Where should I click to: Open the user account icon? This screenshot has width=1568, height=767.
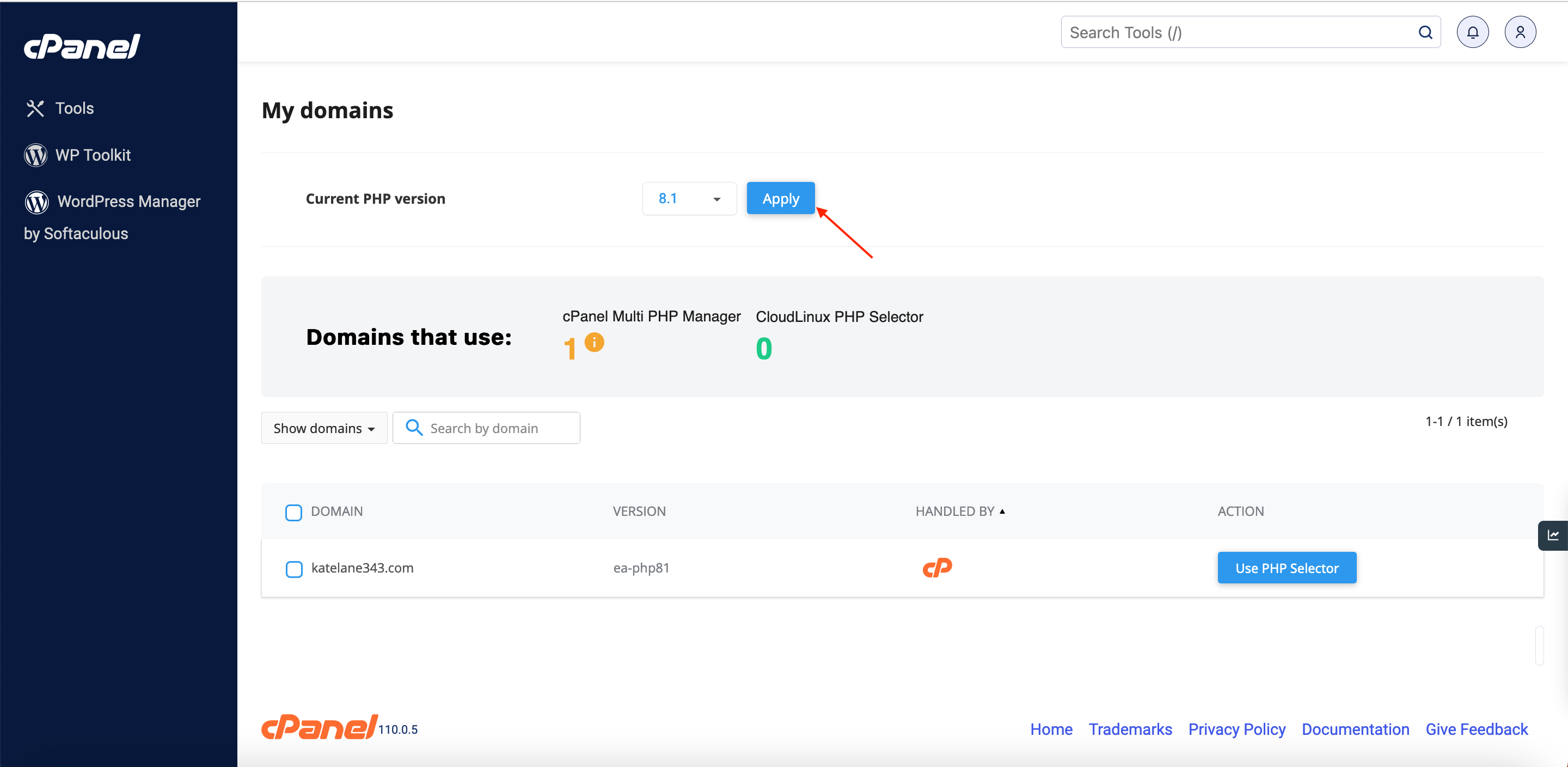coord(1520,32)
